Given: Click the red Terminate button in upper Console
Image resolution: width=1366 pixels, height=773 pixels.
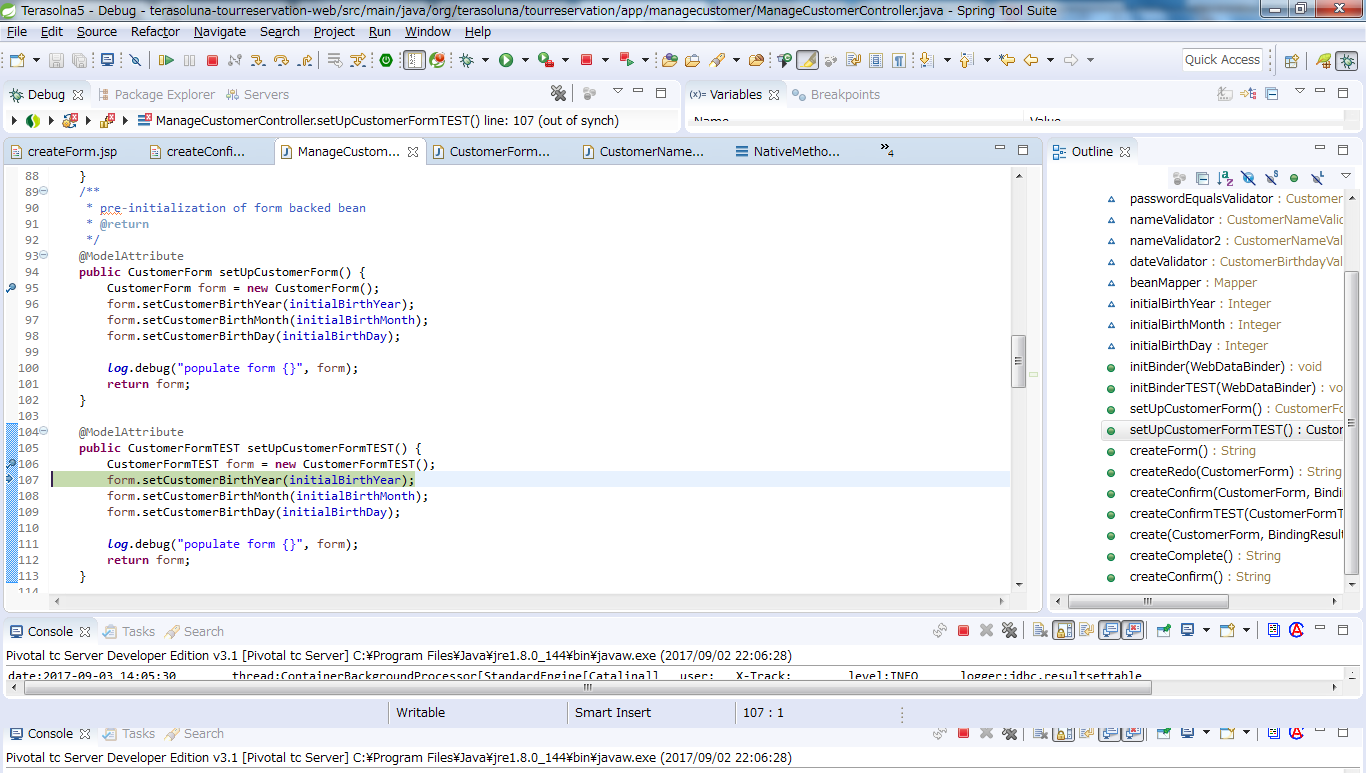Looking at the screenshot, I should [x=964, y=631].
